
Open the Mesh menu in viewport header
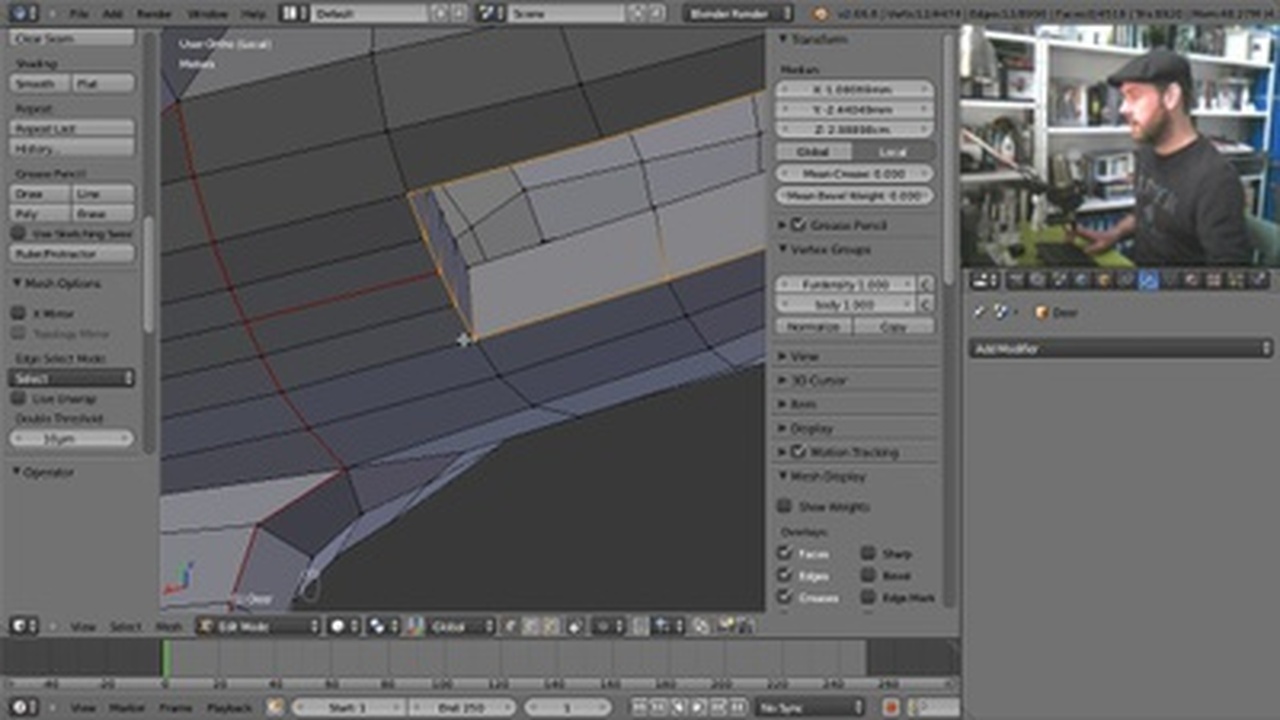169,626
